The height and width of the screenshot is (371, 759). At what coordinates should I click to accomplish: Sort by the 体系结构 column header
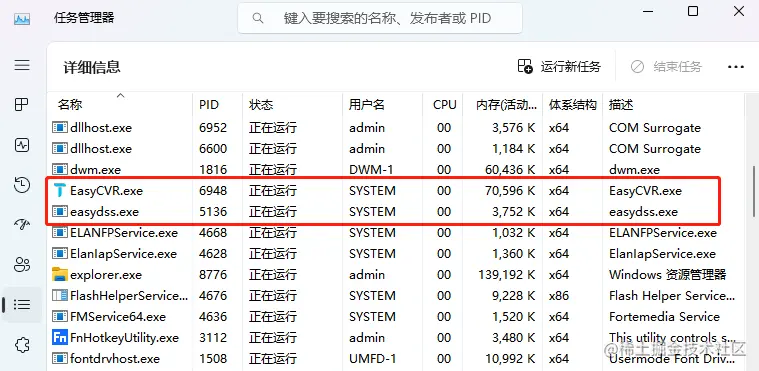click(x=572, y=104)
